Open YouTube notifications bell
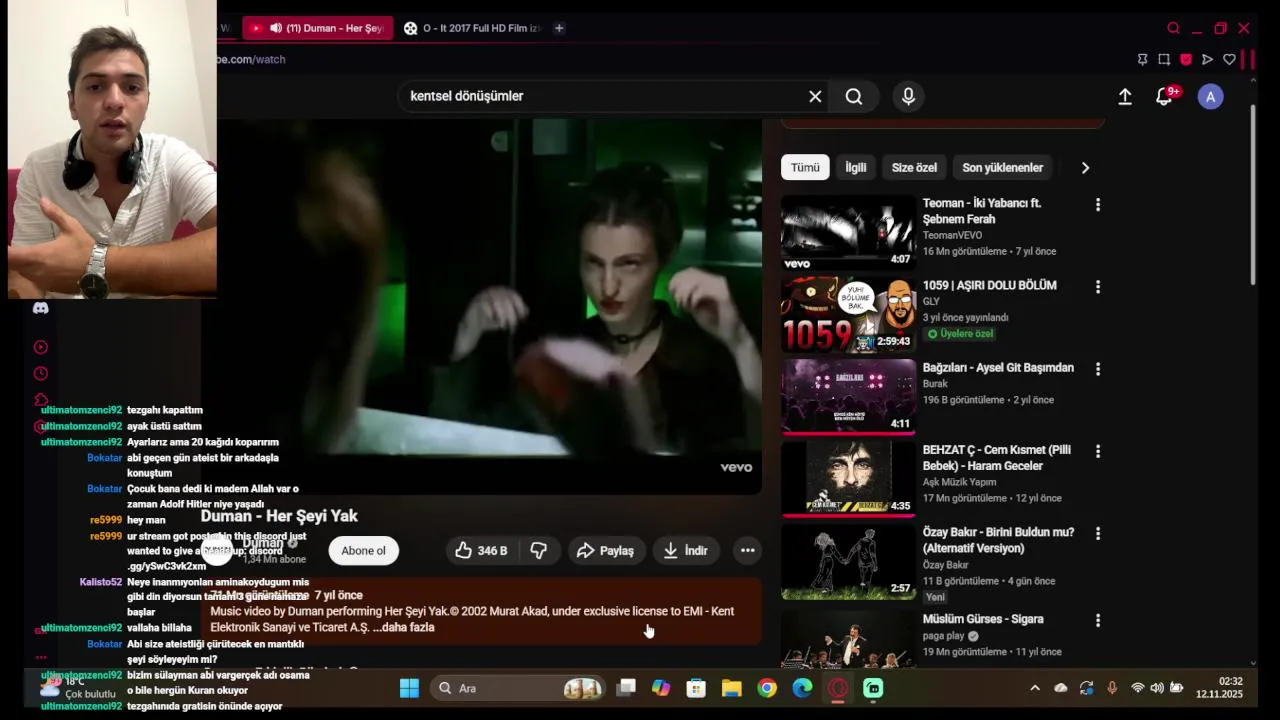 click(1164, 97)
